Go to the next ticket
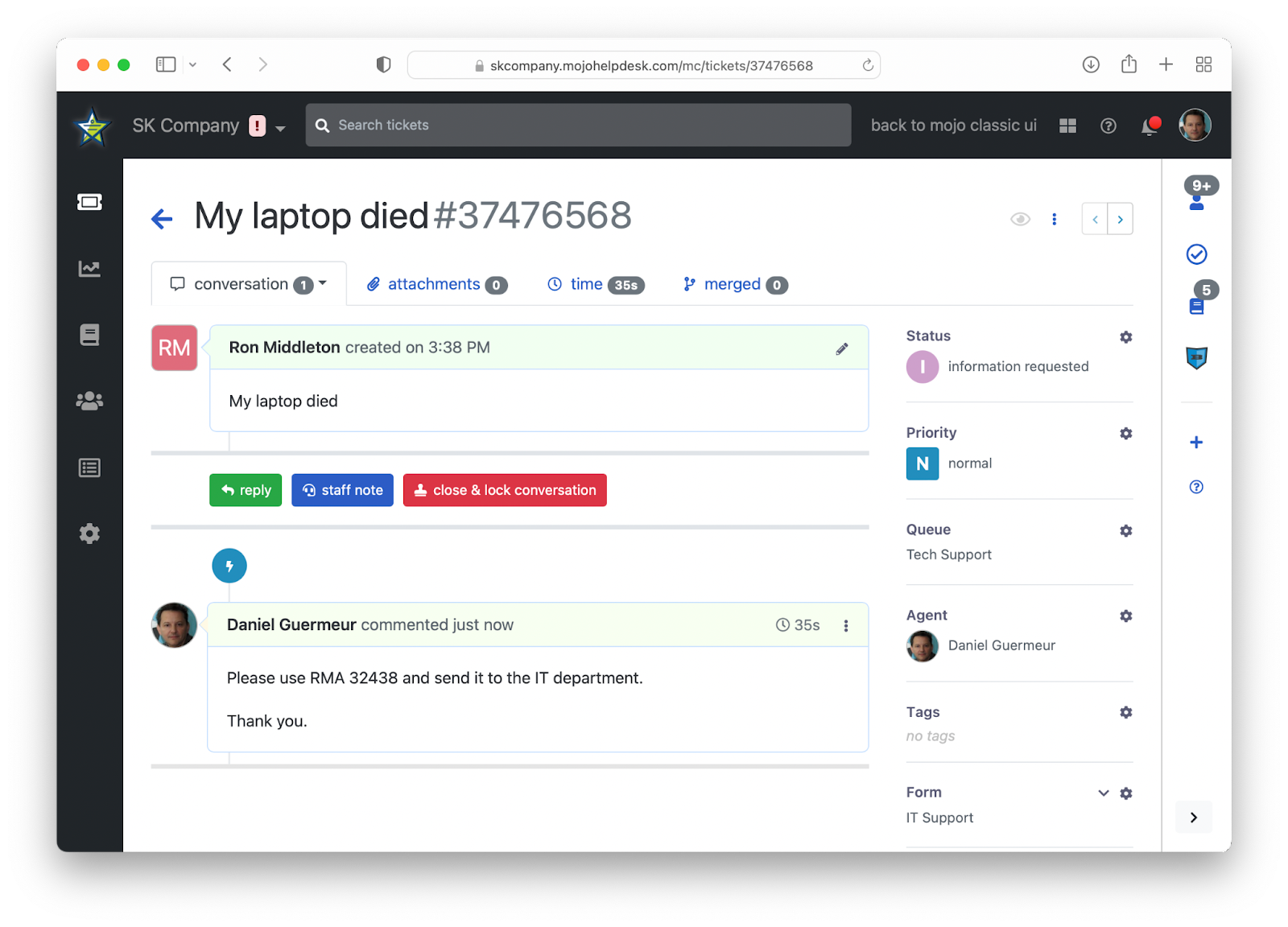The width and height of the screenshot is (1288, 927). click(x=1121, y=219)
